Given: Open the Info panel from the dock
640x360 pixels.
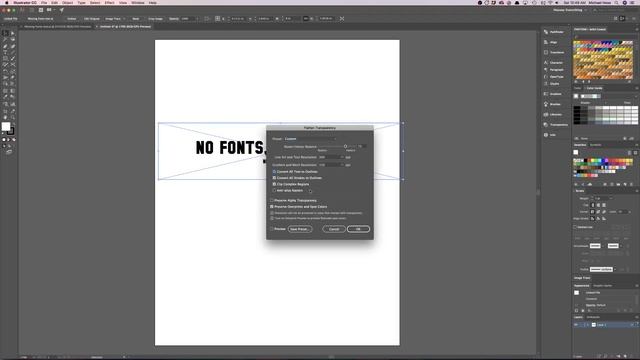Looking at the screenshot, I should click(550, 135).
